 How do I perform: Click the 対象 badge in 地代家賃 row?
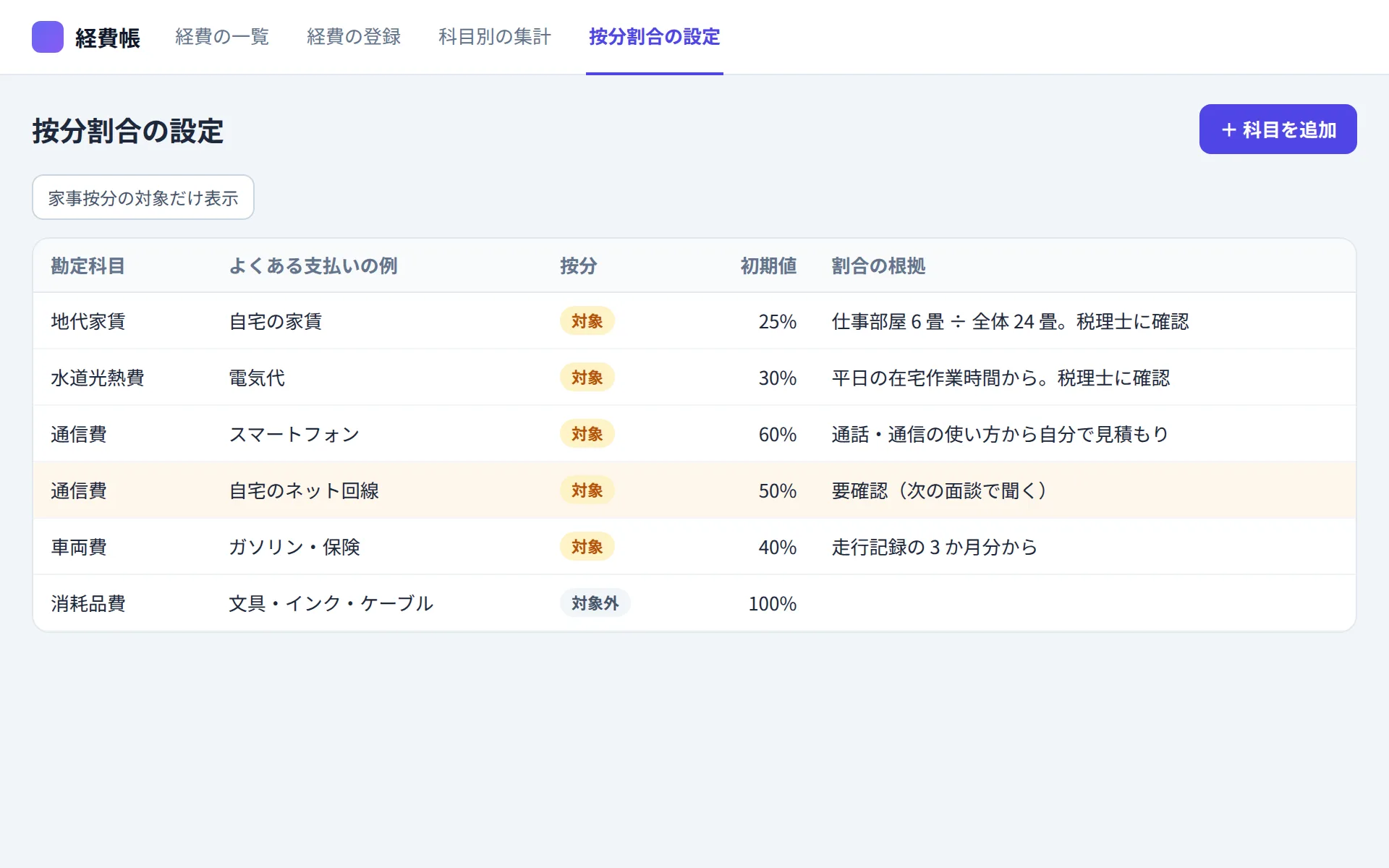pyautogui.click(x=587, y=321)
